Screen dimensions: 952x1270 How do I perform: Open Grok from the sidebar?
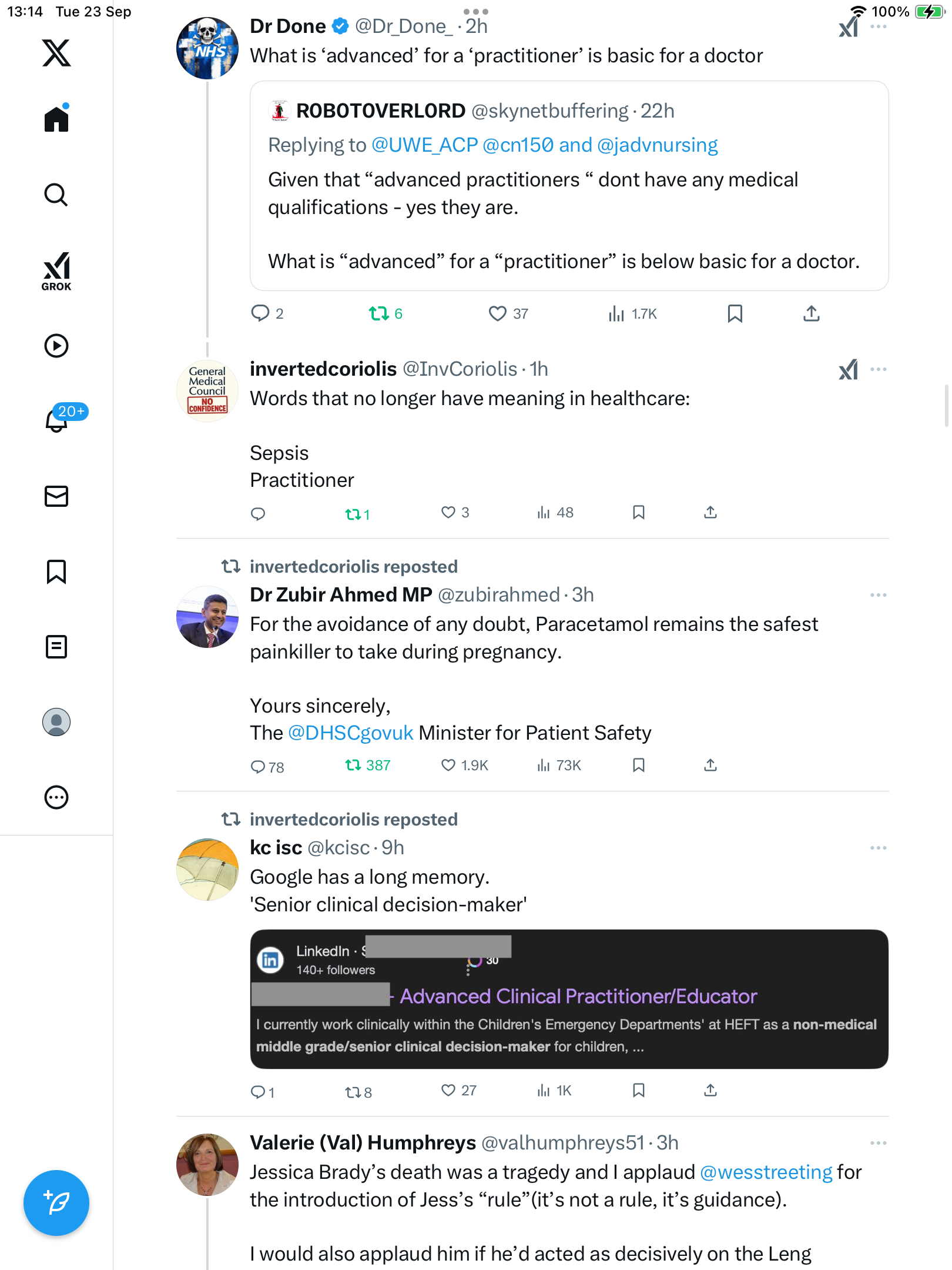coord(56,271)
